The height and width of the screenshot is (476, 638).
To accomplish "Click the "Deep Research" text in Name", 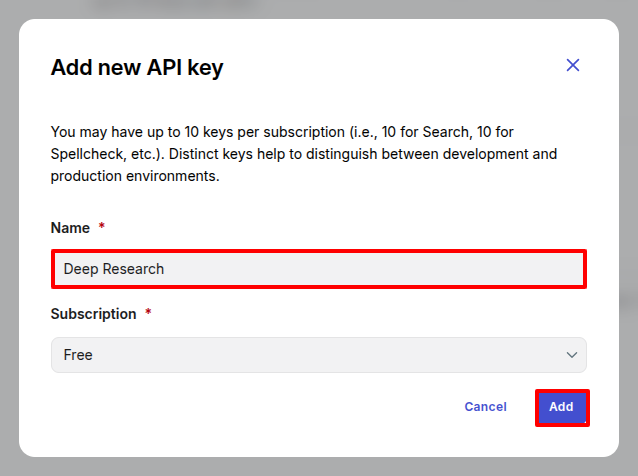I will pyautogui.click(x=114, y=269).
